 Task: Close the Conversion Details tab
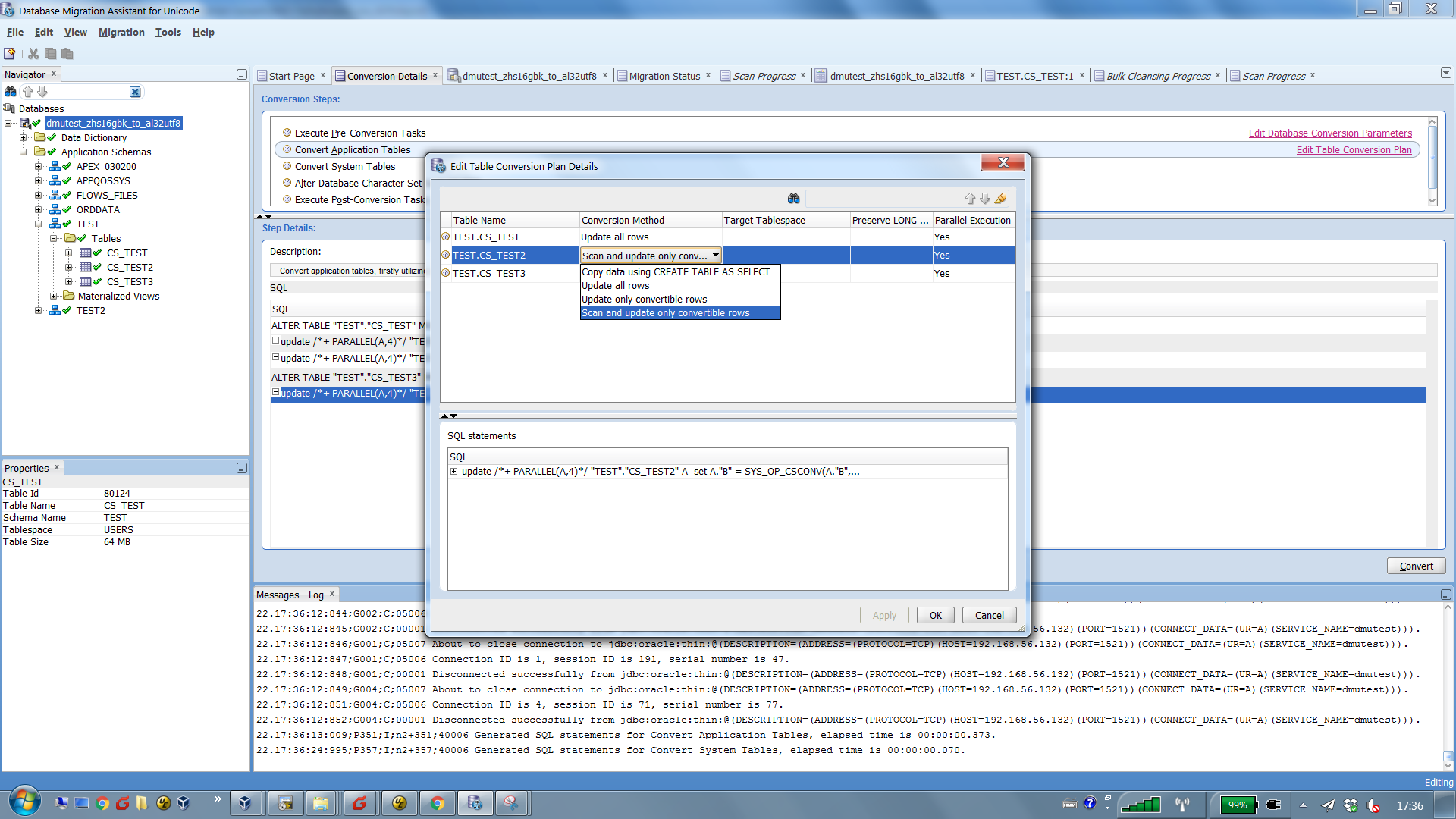435,75
